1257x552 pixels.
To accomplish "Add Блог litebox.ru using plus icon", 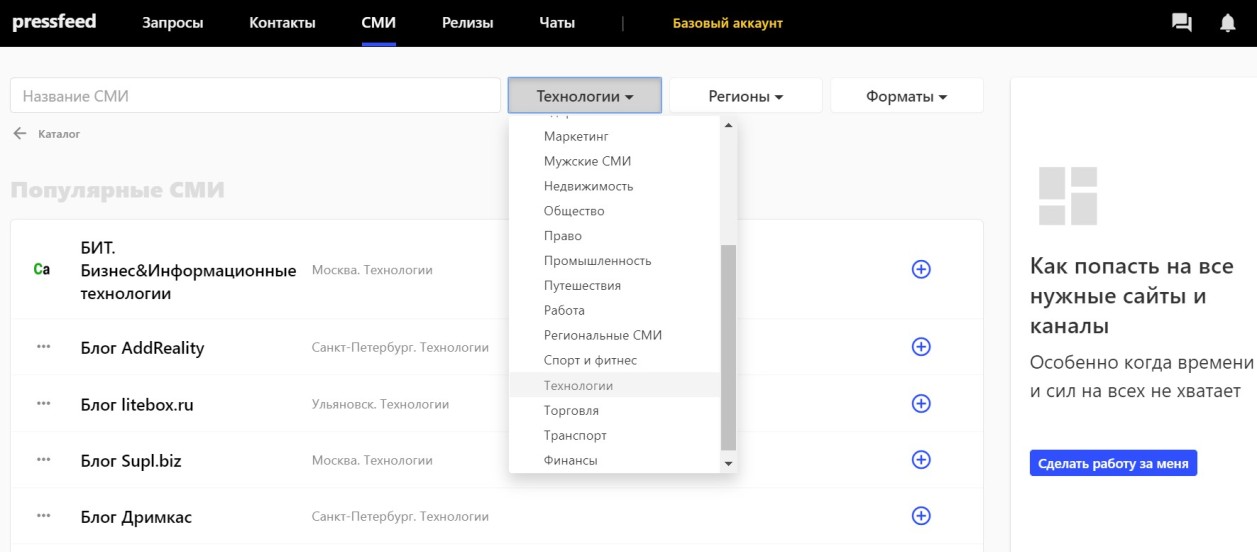I will pyautogui.click(x=921, y=404).
